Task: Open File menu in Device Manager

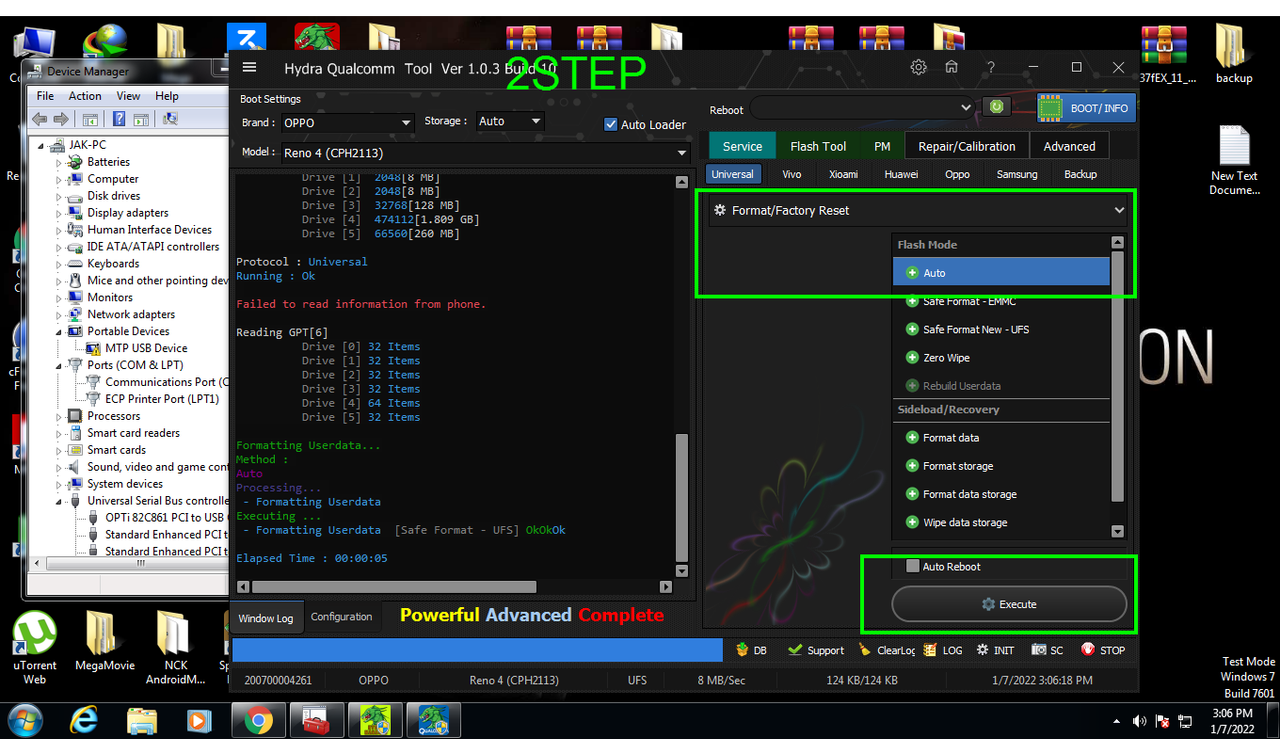Action: click(x=45, y=96)
